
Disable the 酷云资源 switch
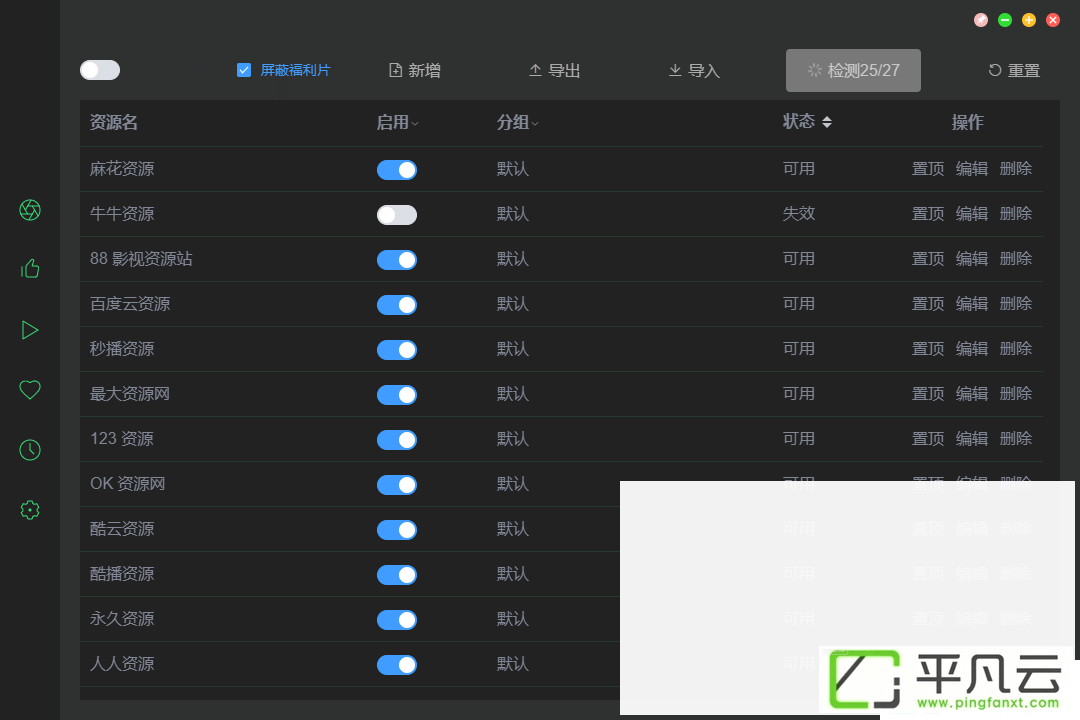(x=397, y=530)
